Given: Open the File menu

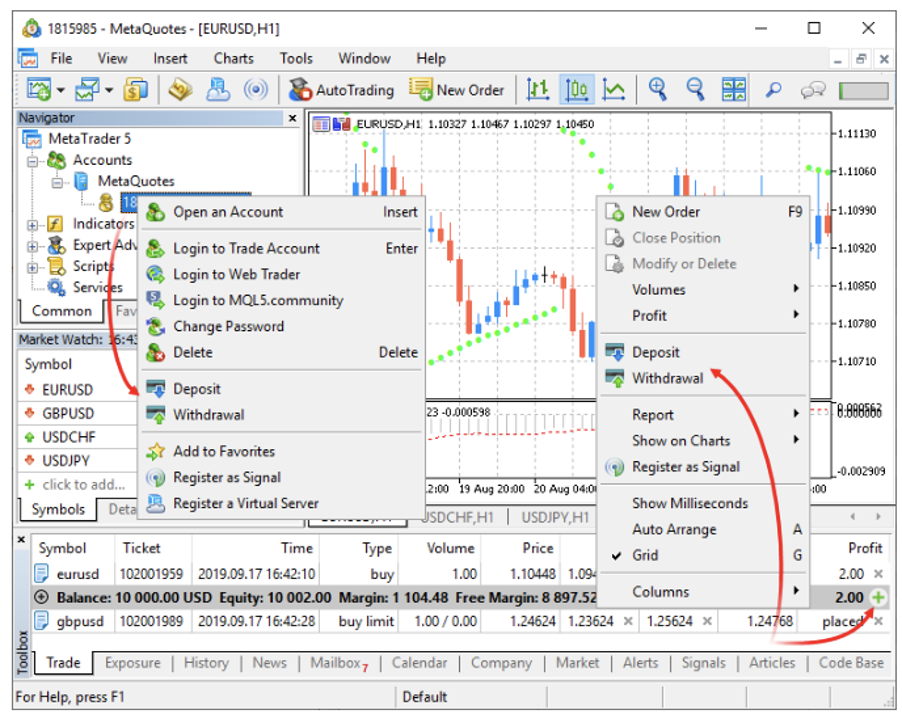Looking at the screenshot, I should (x=61, y=59).
